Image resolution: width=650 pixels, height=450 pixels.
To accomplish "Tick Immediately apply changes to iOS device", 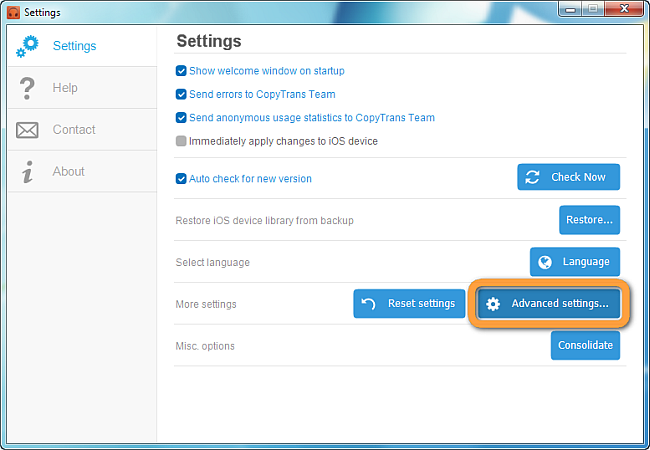I will pos(181,141).
